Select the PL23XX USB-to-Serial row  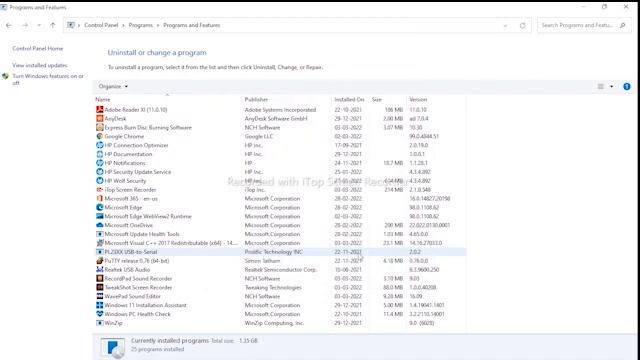click(x=280, y=252)
